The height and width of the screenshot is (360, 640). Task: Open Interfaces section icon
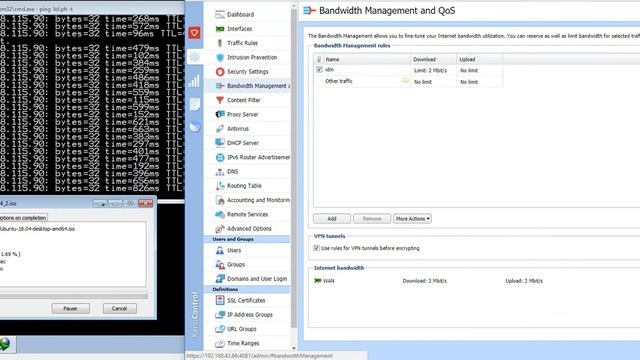(x=220, y=29)
